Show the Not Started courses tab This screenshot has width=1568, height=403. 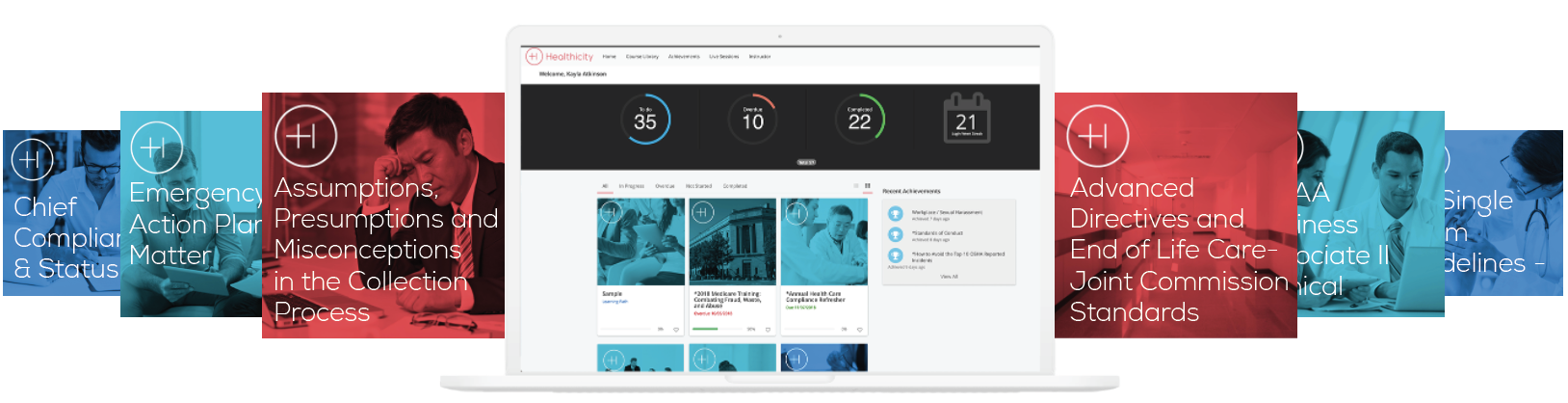698,186
